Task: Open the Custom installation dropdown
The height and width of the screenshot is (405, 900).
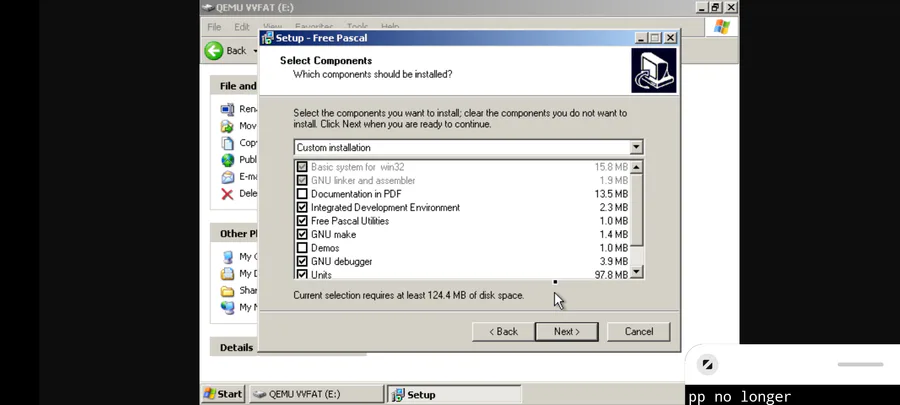Action: point(636,147)
